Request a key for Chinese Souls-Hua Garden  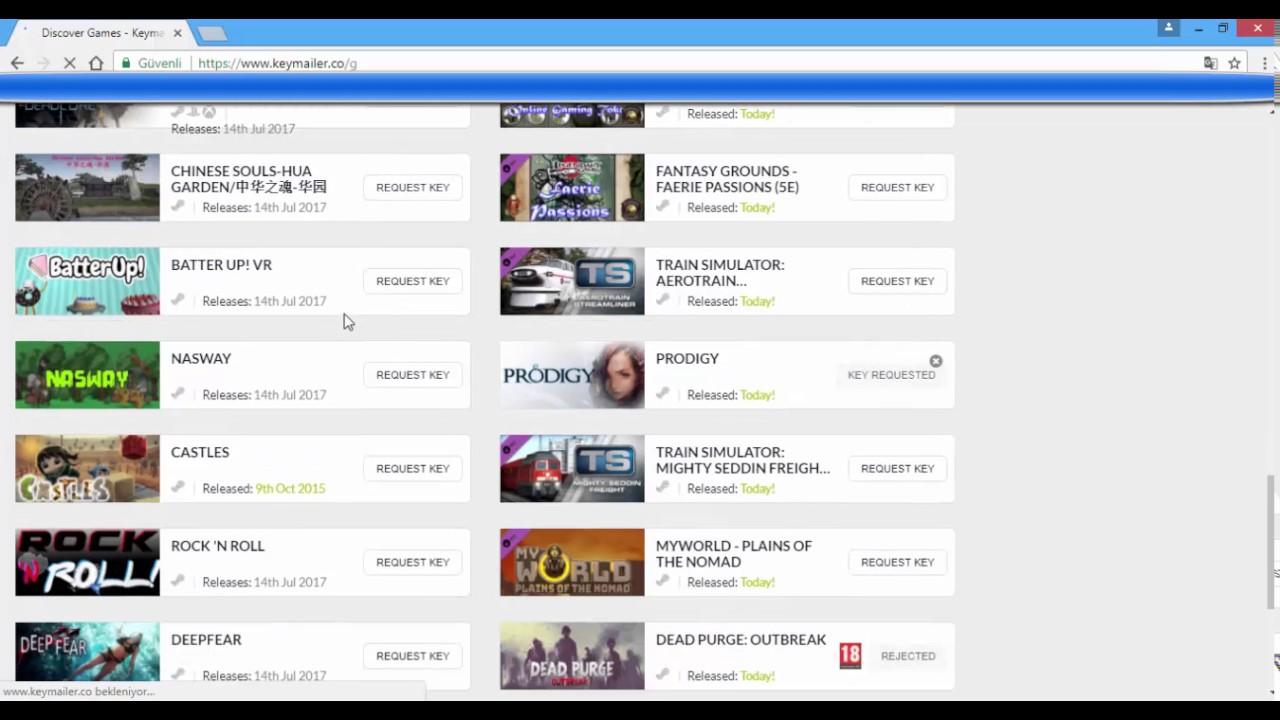[x=413, y=187]
